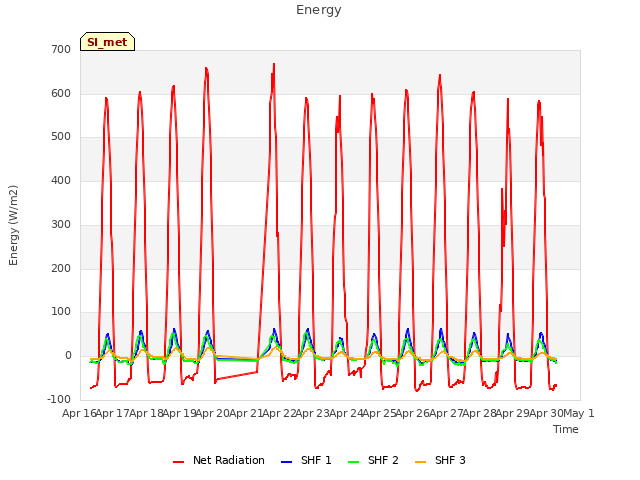The image size is (640, 480).
Task: Click the 400 y-axis tick label
Action: click(x=61, y=181)
